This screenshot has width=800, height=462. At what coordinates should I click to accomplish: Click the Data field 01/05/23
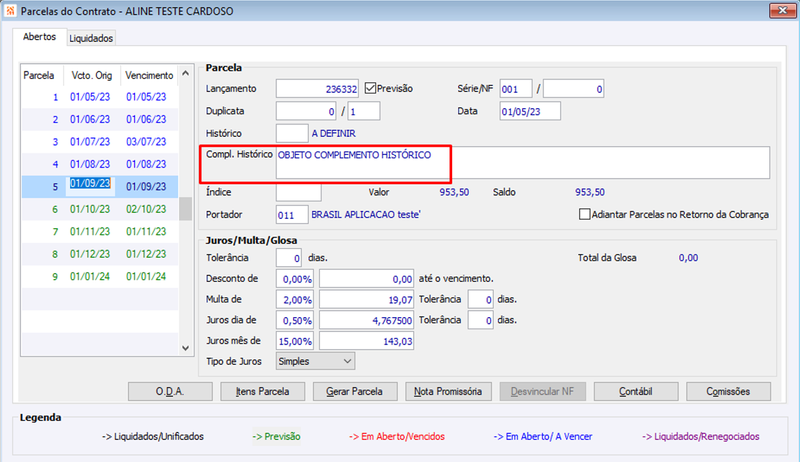click(530, 111)
